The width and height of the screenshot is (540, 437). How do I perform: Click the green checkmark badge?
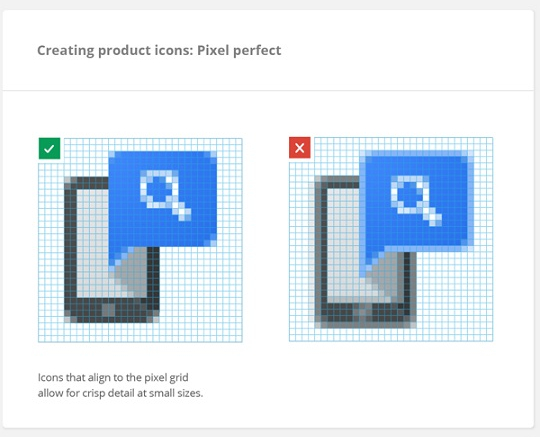click(50, 148)
